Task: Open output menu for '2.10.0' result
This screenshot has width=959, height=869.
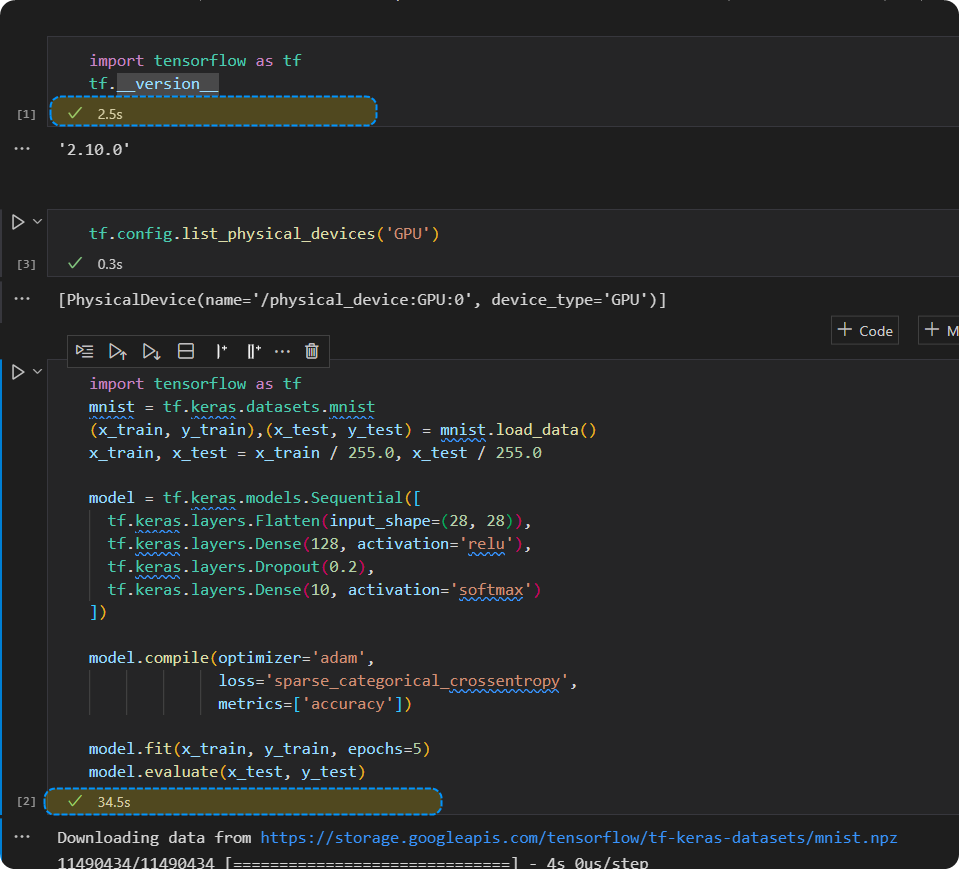Action: (x=22, y=148)
